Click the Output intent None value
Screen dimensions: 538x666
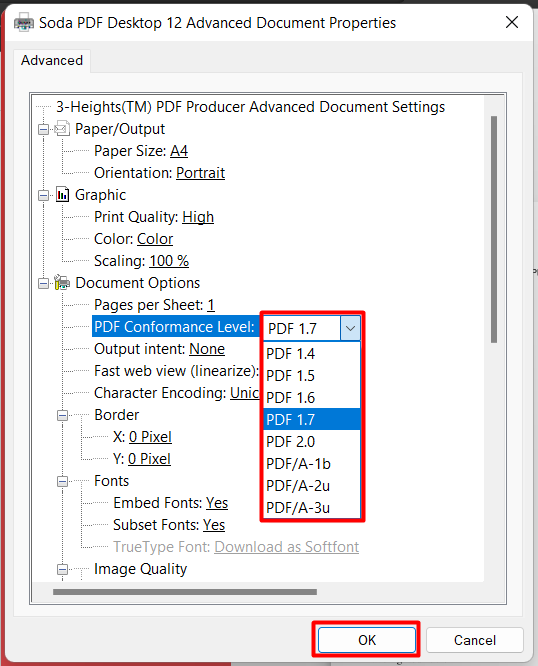(207, 349)
